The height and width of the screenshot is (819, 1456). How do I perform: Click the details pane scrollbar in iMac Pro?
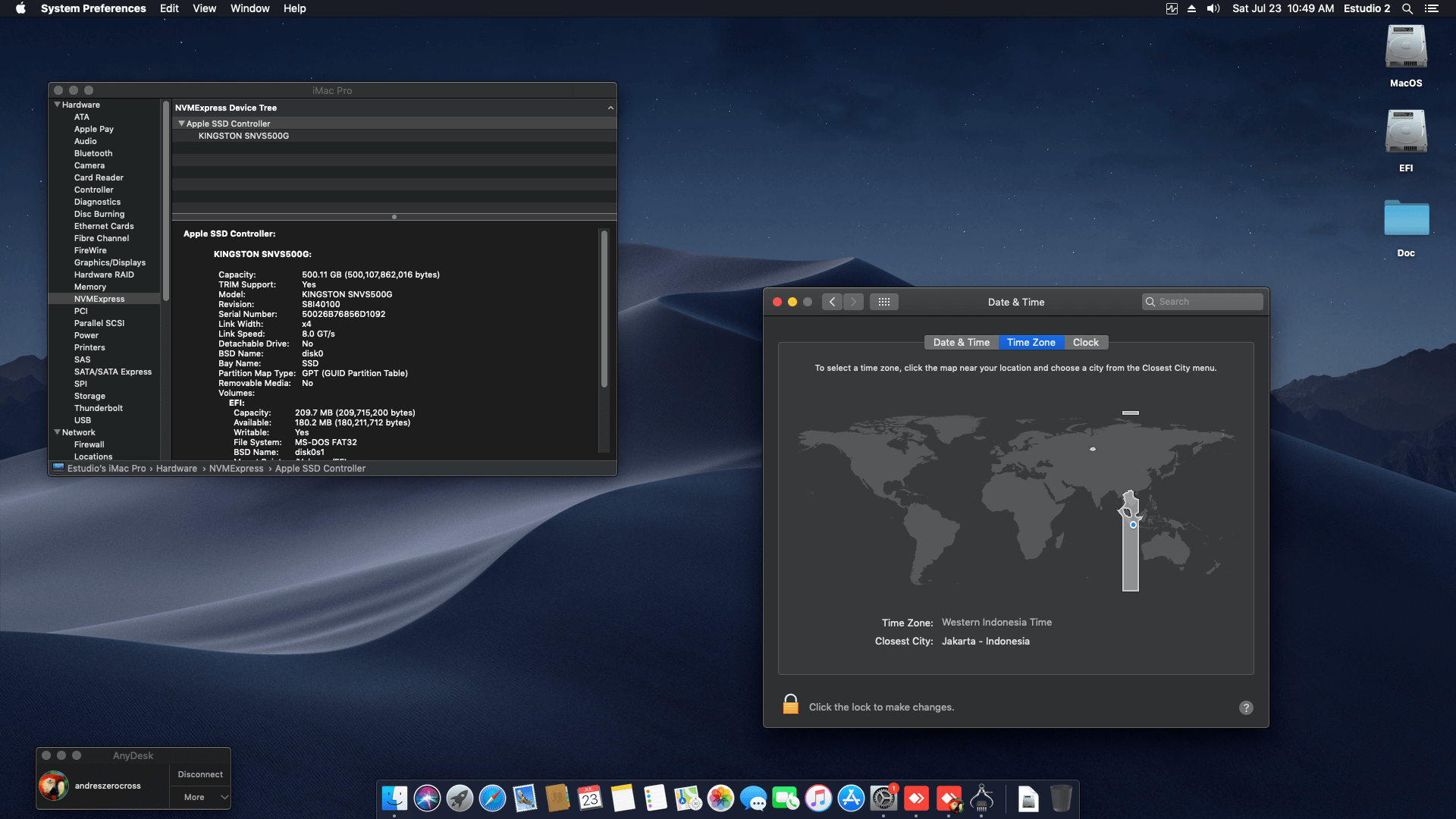coord(604,308)
